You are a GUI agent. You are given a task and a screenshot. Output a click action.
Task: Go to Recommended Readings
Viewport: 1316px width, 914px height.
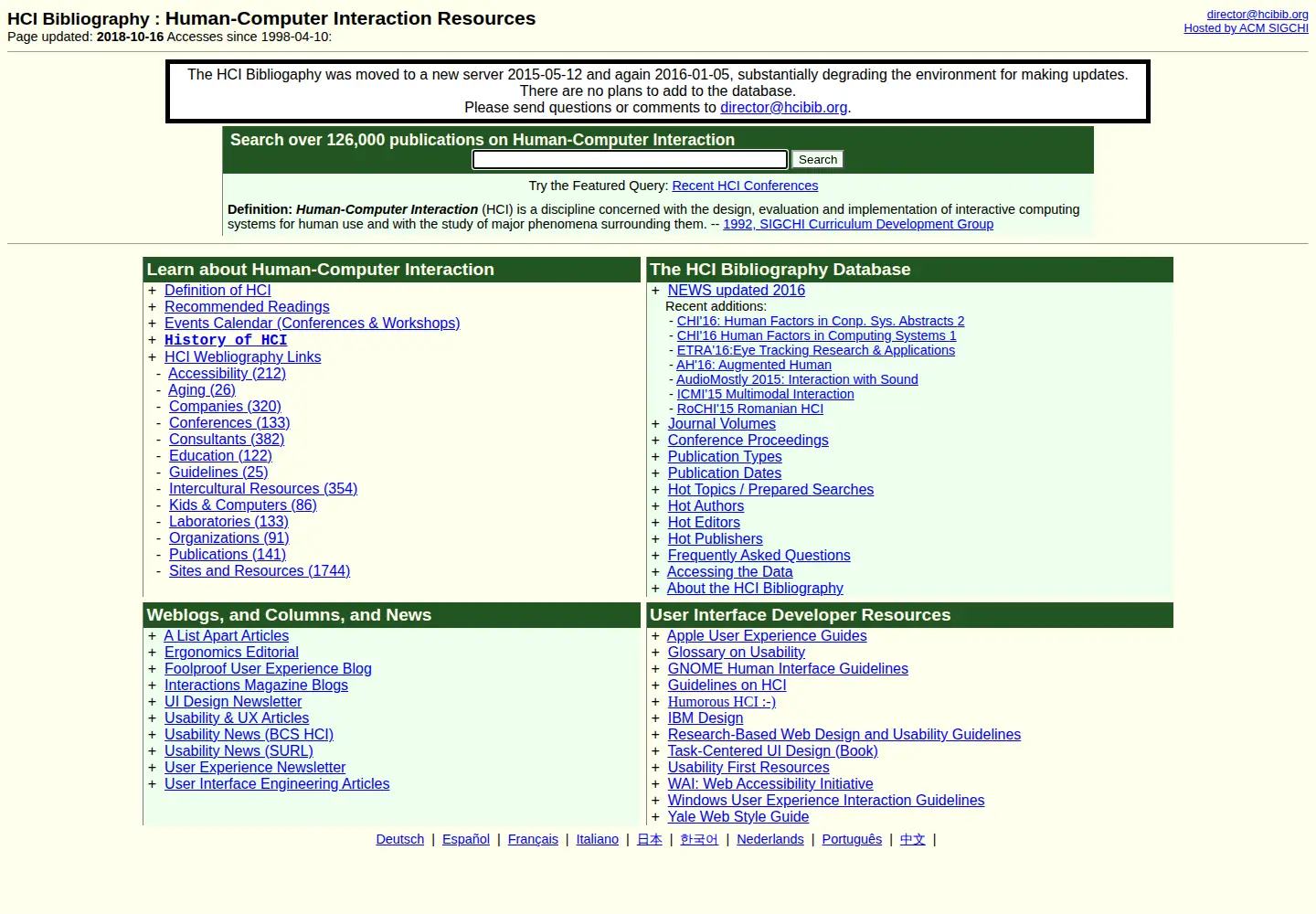click(x=247, y=307)
